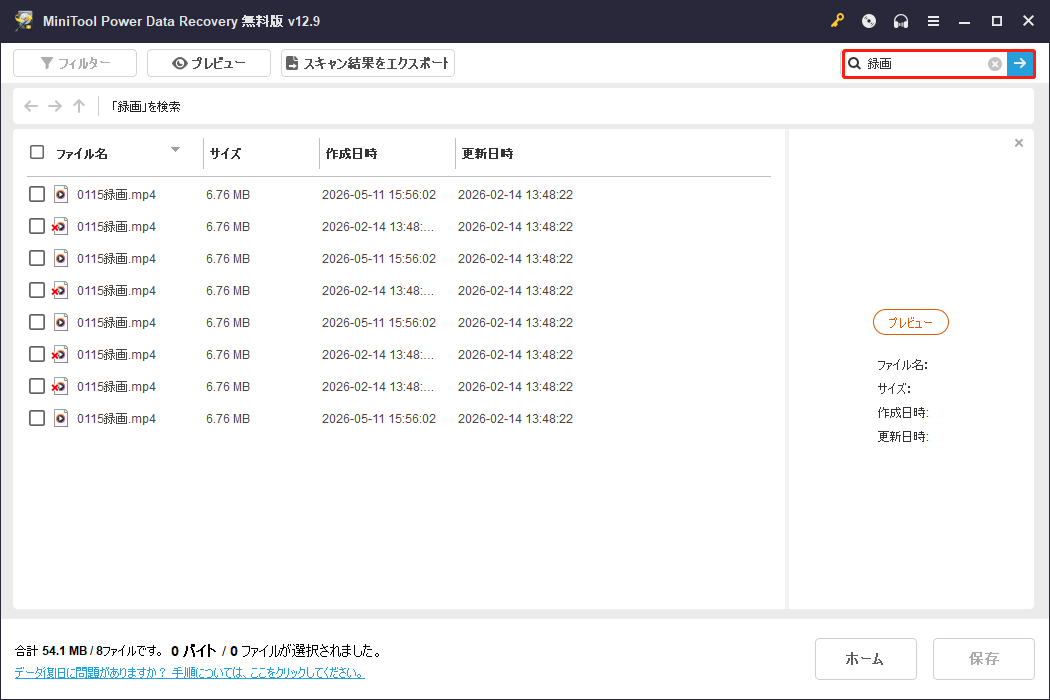1050x700 pixels.
Task: Click the deleted mp4 icon in fourth row
Action: [x=60, y=290]
